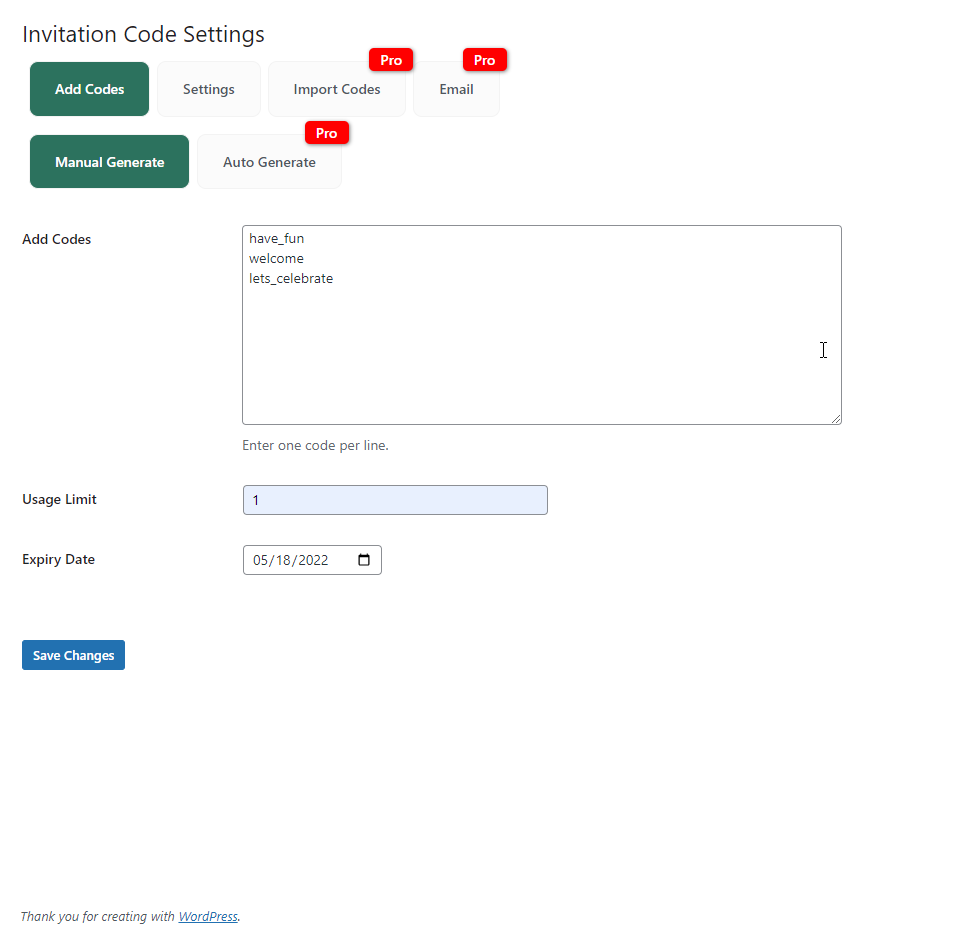Click the Expiry Date field value
The height and width of the screenshot is (936, 980).
291,560
